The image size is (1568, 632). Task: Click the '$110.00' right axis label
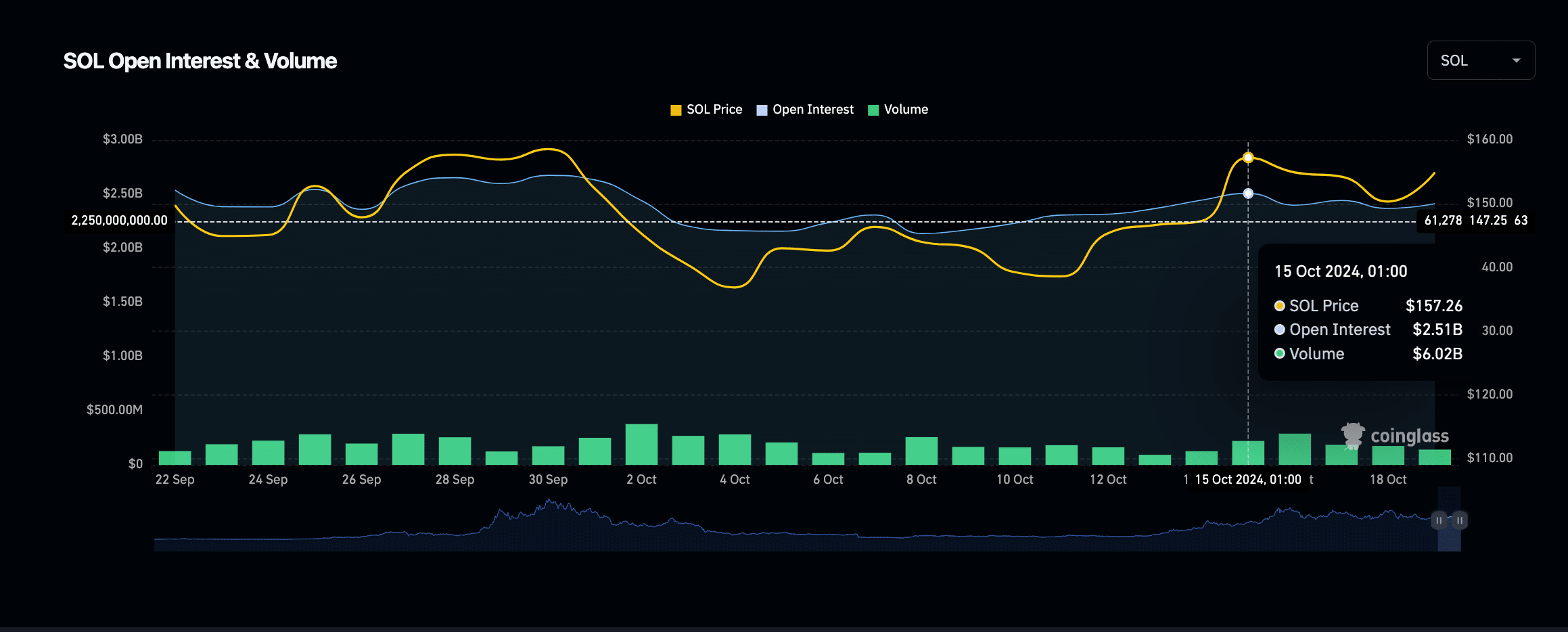point(1490,458)
